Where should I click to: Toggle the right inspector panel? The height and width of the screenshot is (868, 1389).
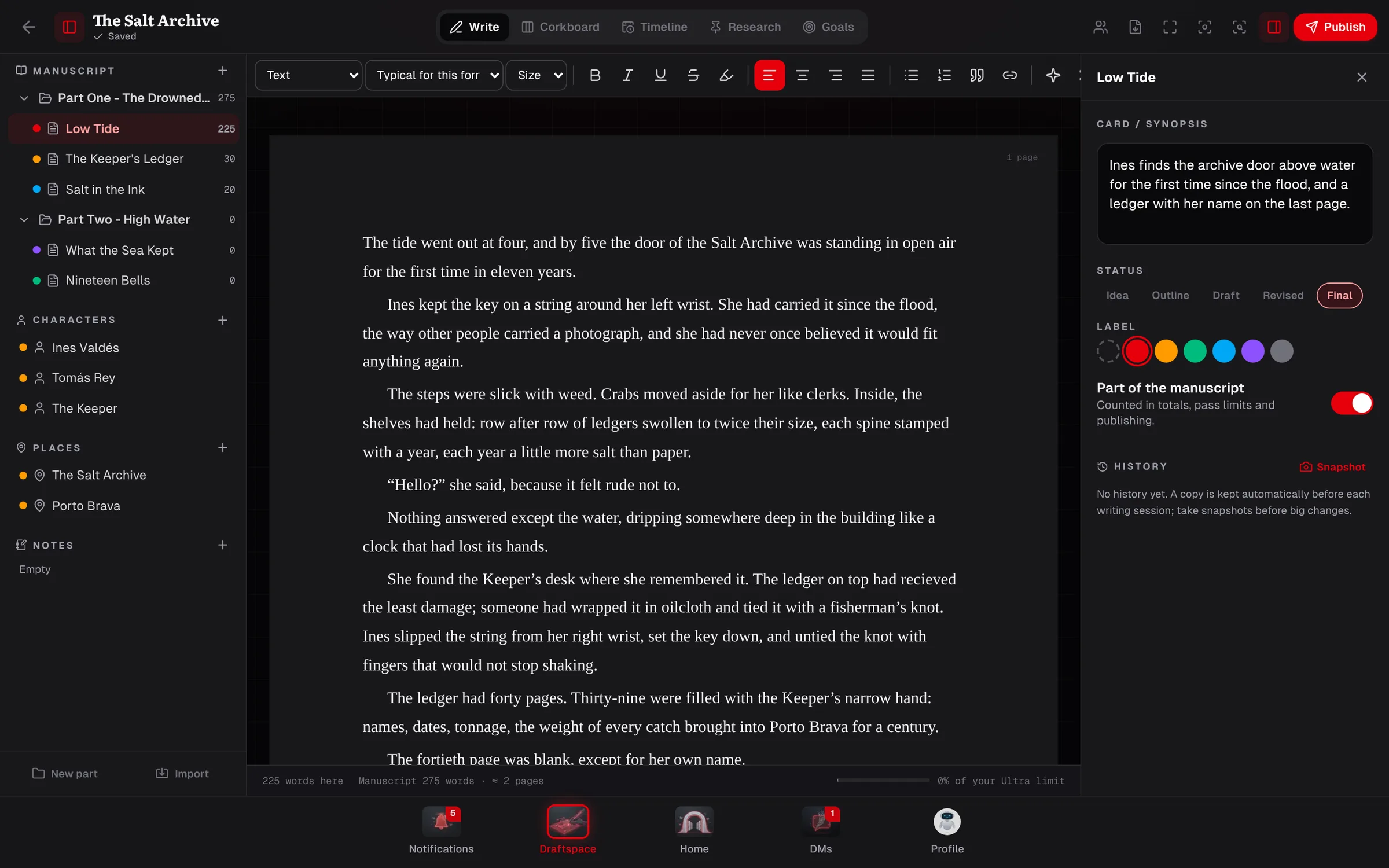point(1274,27)
